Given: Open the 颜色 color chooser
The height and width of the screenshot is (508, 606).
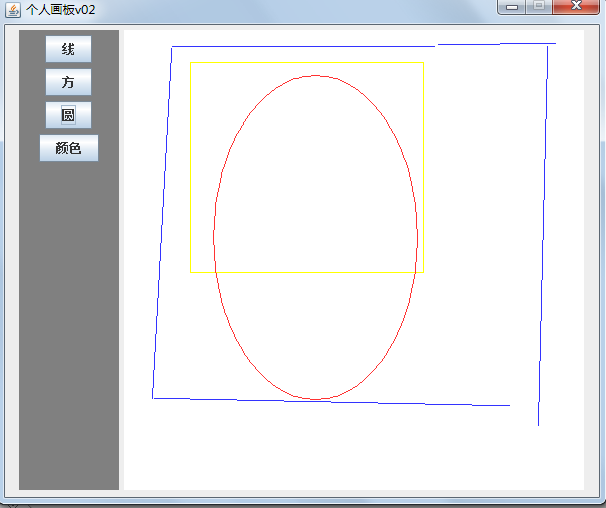Looking at the screenshot, I should click(x=69, y=148).
